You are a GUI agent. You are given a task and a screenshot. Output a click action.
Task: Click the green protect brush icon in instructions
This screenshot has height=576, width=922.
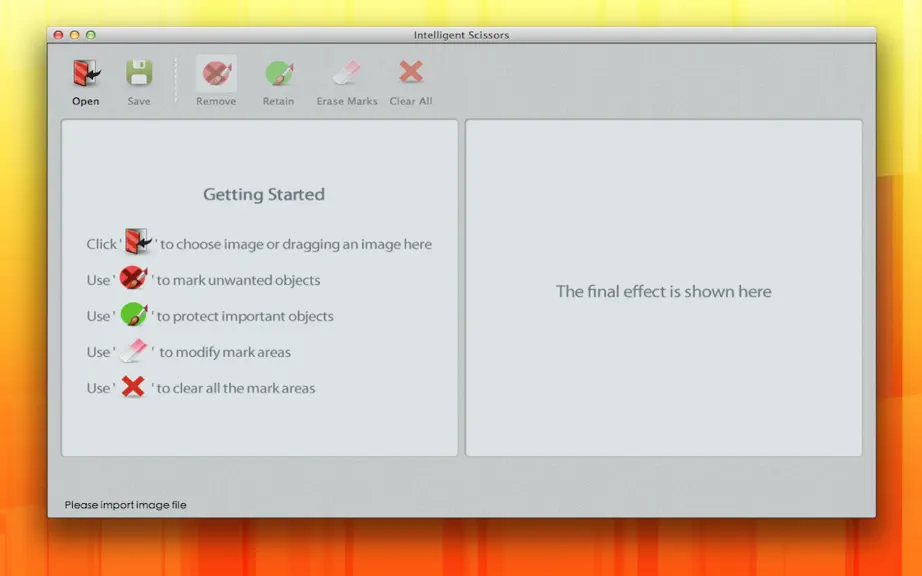coord(134,314)
